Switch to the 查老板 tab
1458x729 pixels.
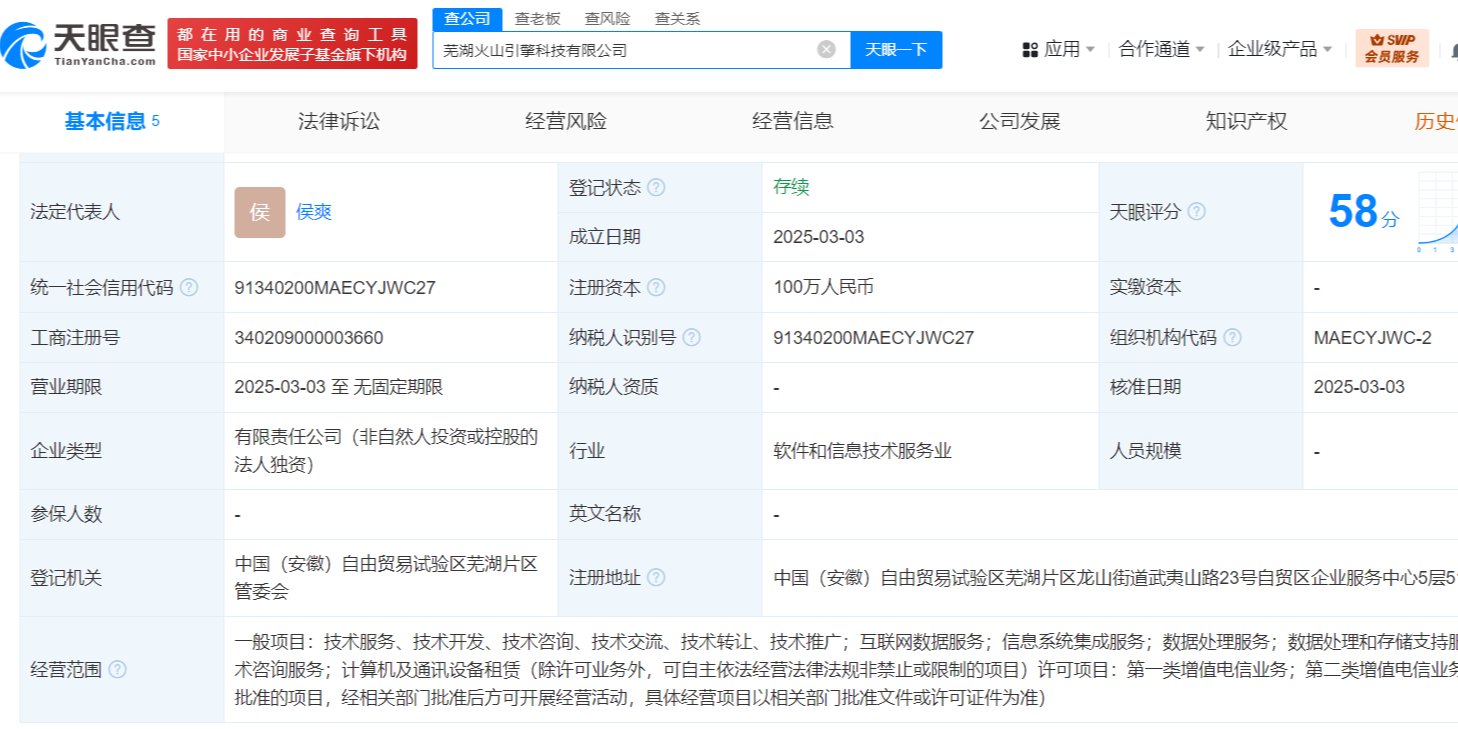pos(537,17)
